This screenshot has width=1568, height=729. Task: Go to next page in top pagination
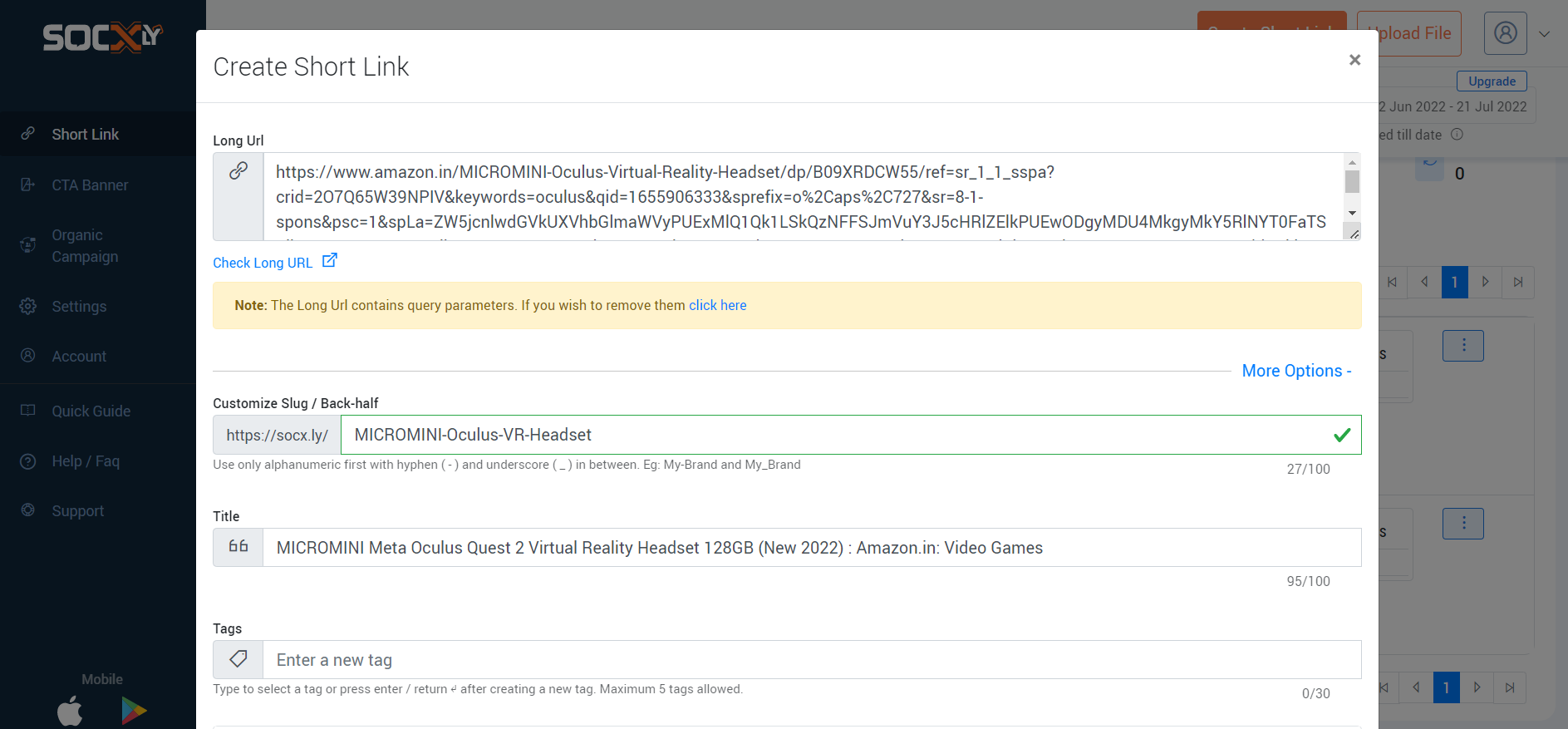click(x=1485, y=282)
